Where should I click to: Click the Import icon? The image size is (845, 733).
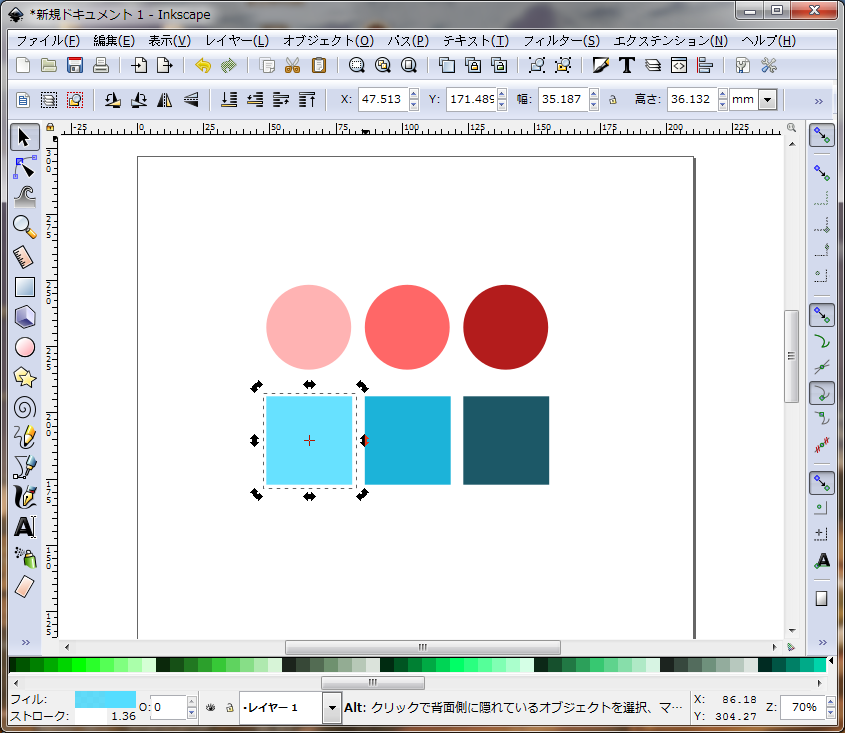click(139, 66)
